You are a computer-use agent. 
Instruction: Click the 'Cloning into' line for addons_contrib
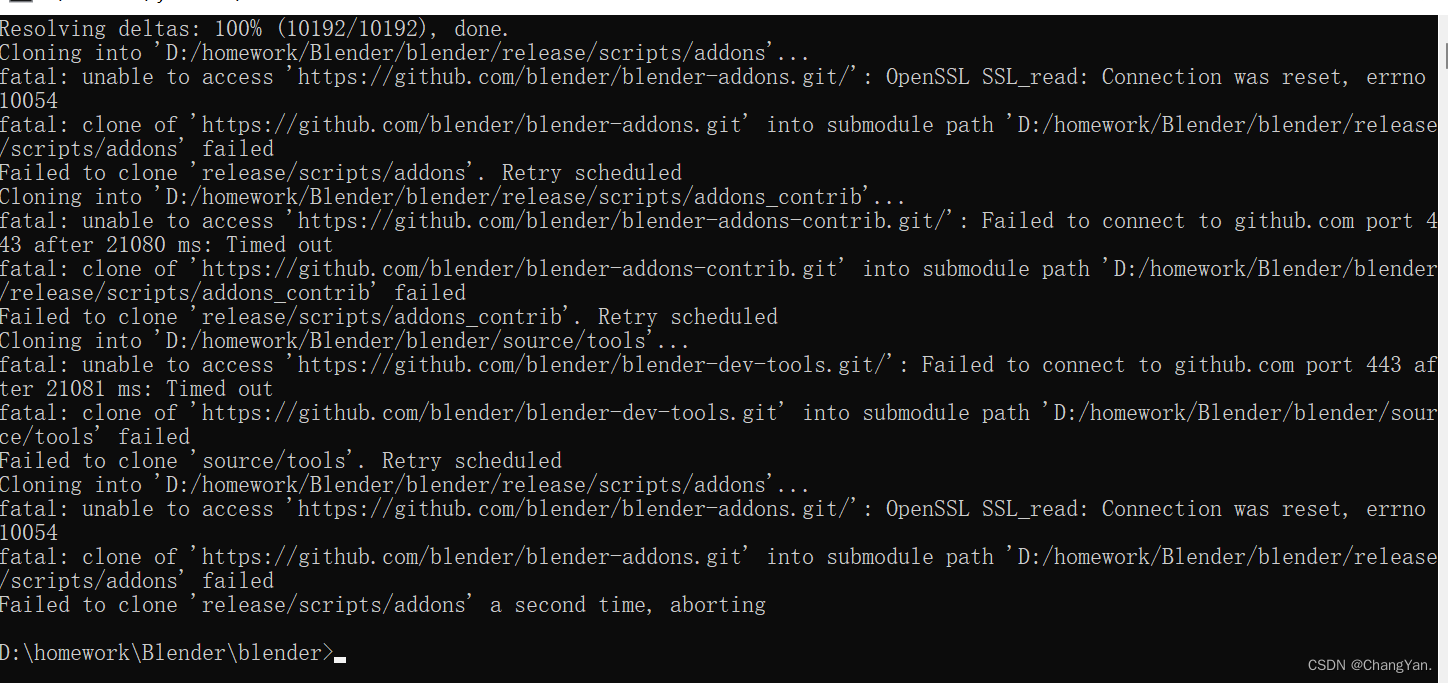pos(452,197)
